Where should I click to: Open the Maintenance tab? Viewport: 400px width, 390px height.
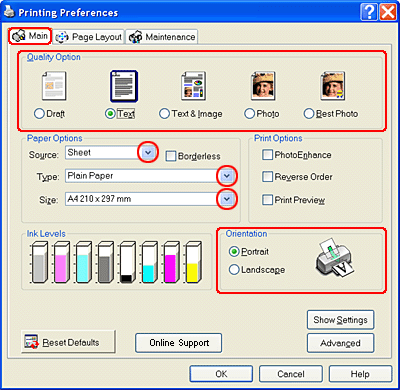(162, 37)
